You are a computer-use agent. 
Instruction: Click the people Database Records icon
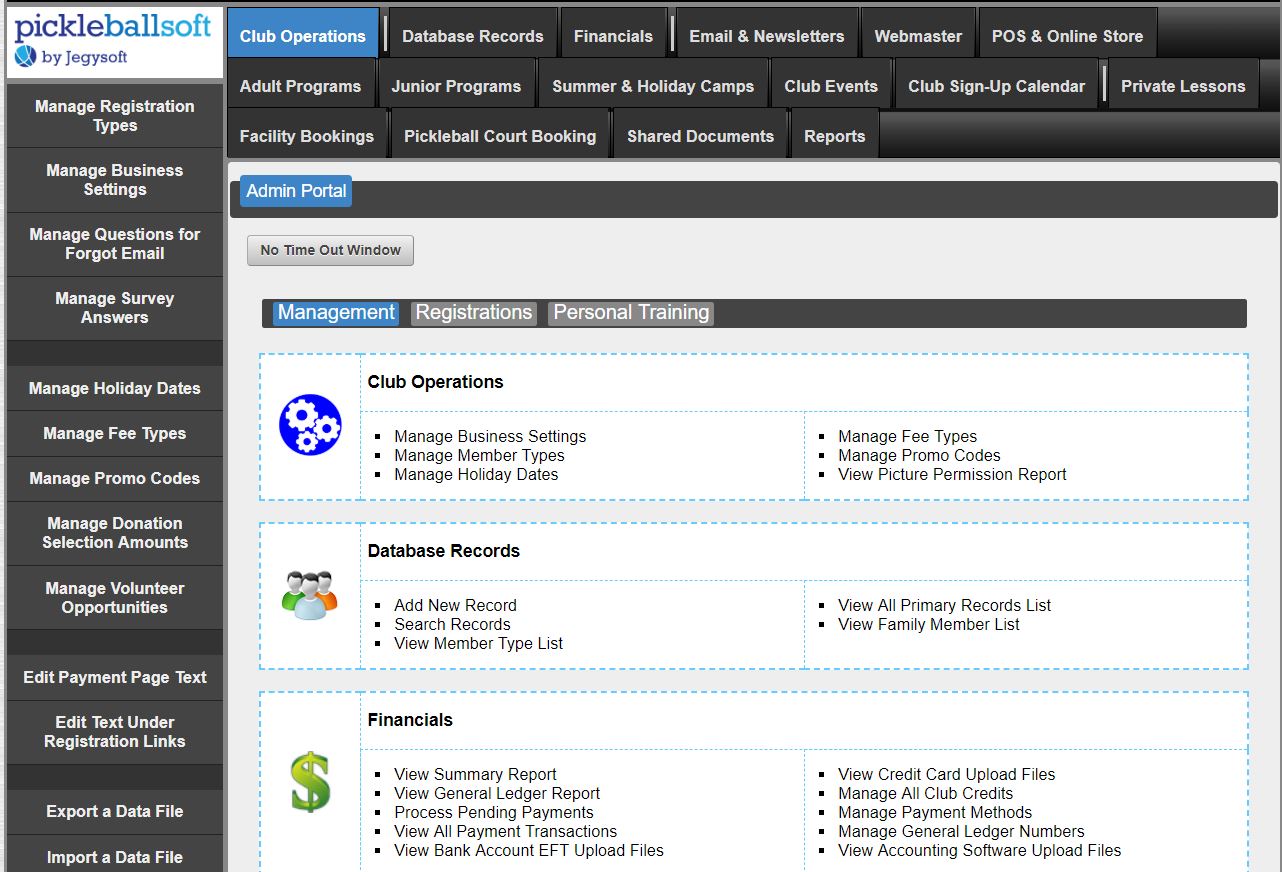310,595
